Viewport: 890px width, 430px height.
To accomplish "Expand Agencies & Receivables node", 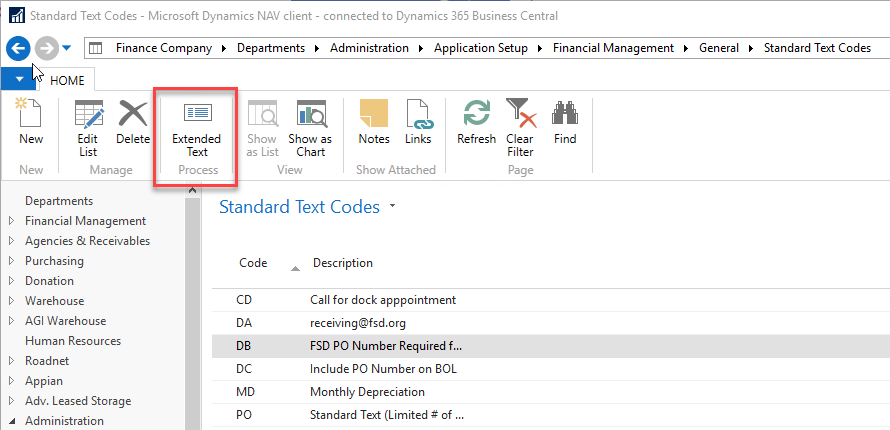I will coord(12,241).
